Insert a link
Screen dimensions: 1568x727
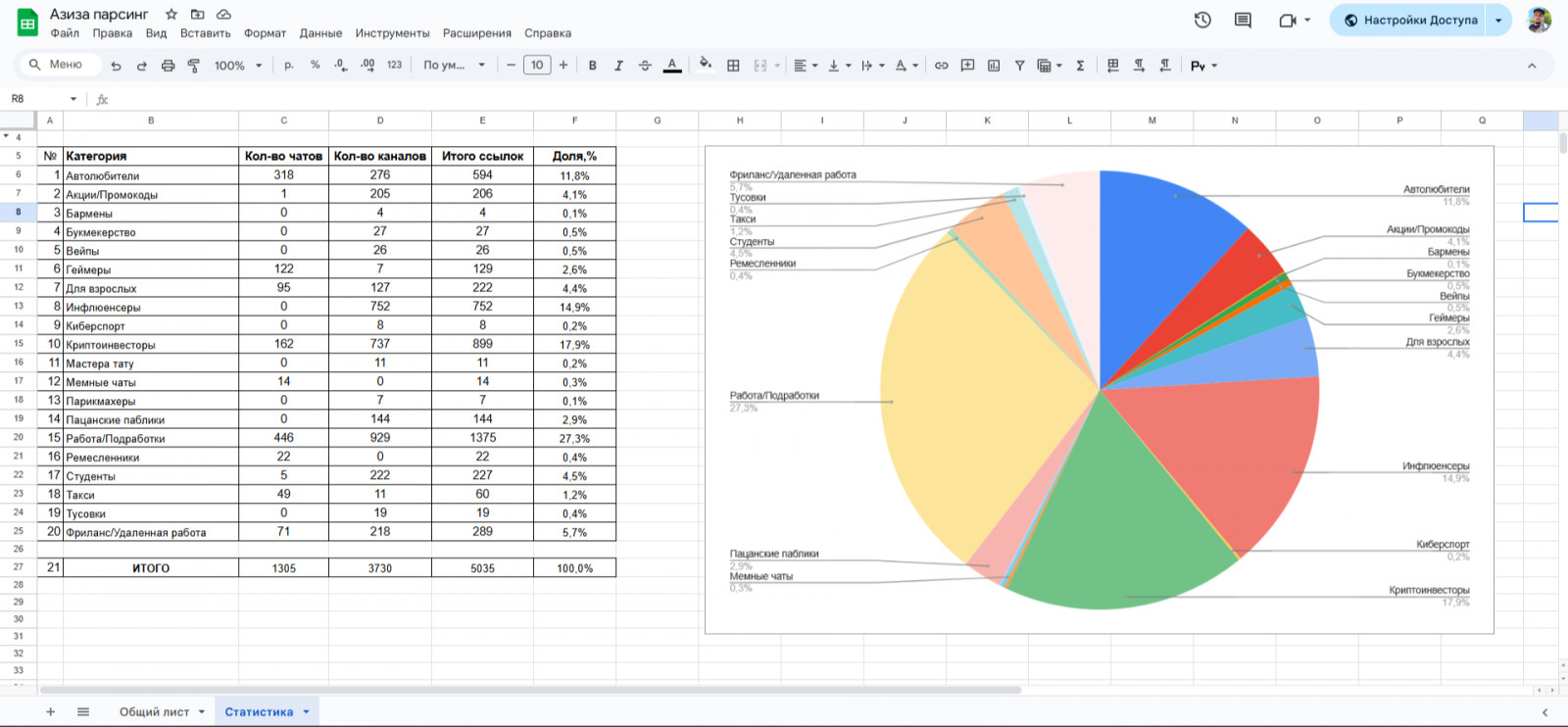[x=941, y=66]
